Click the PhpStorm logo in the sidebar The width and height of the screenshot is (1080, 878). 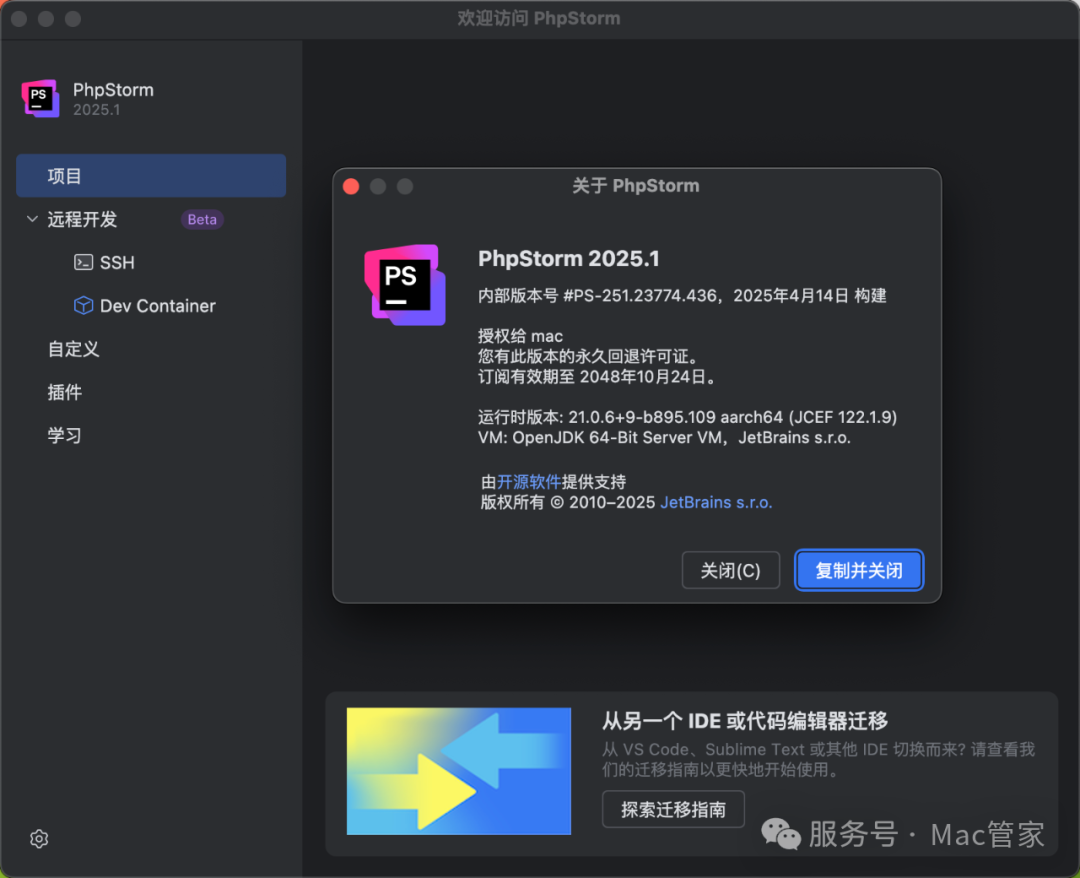tap(40, 97)
